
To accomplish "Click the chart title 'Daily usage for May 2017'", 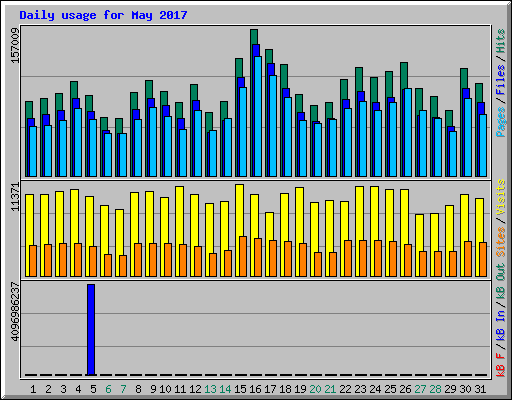I will coord(103,15).
